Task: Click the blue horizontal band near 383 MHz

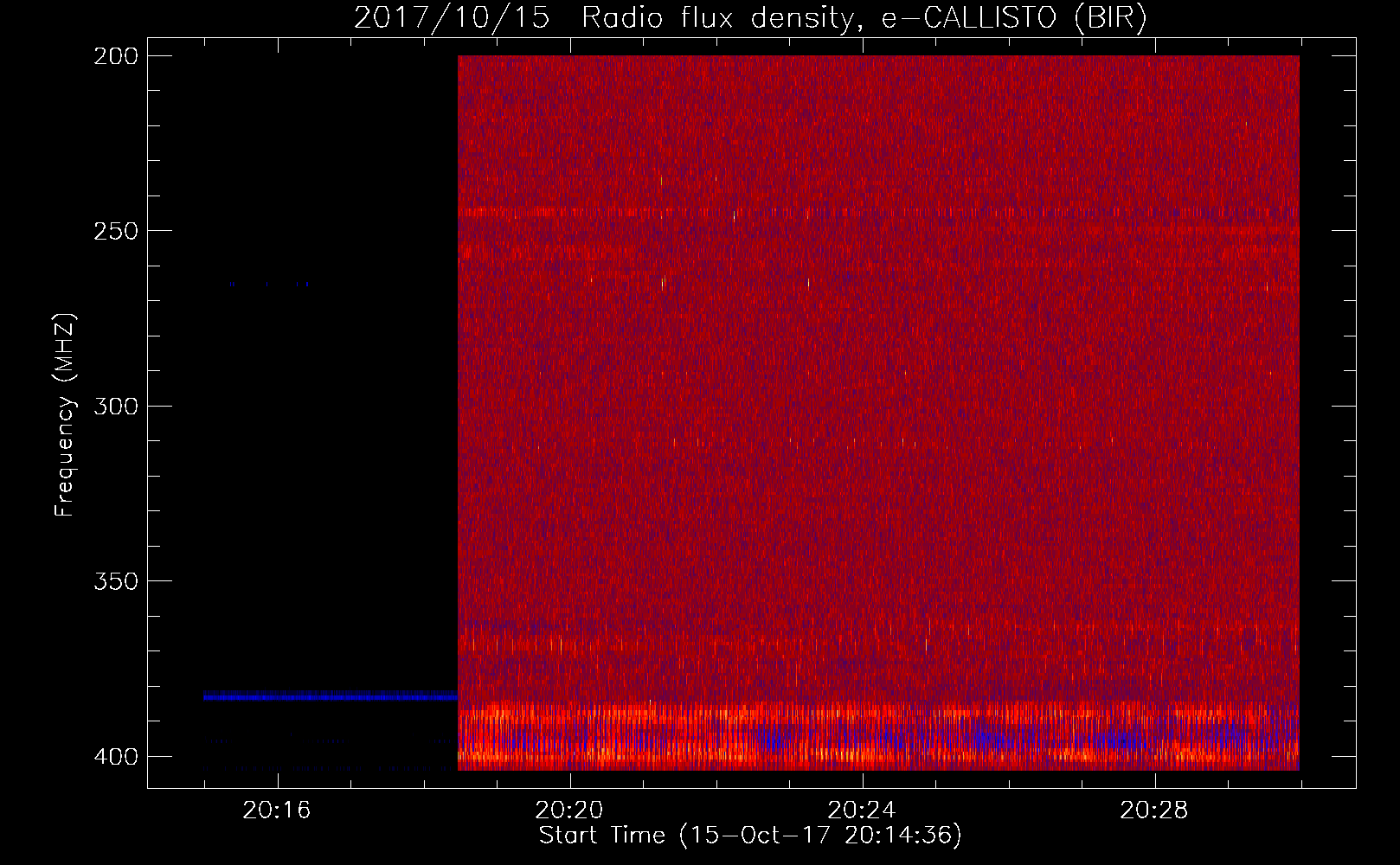Action: (331, 696)
